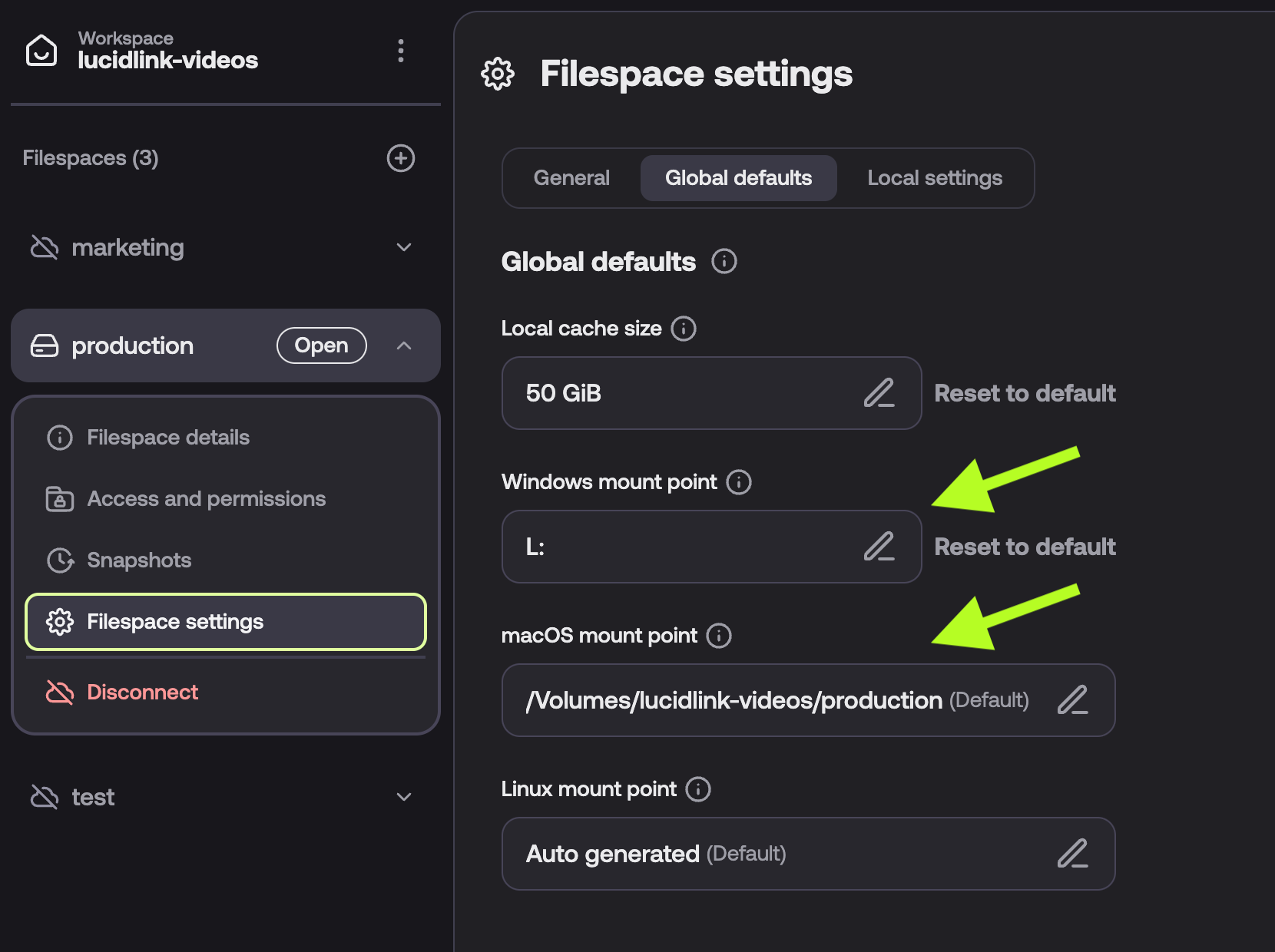Select the marketing filespace row
The width and height of the screenshot is (1275, 952).
(225, 247)
